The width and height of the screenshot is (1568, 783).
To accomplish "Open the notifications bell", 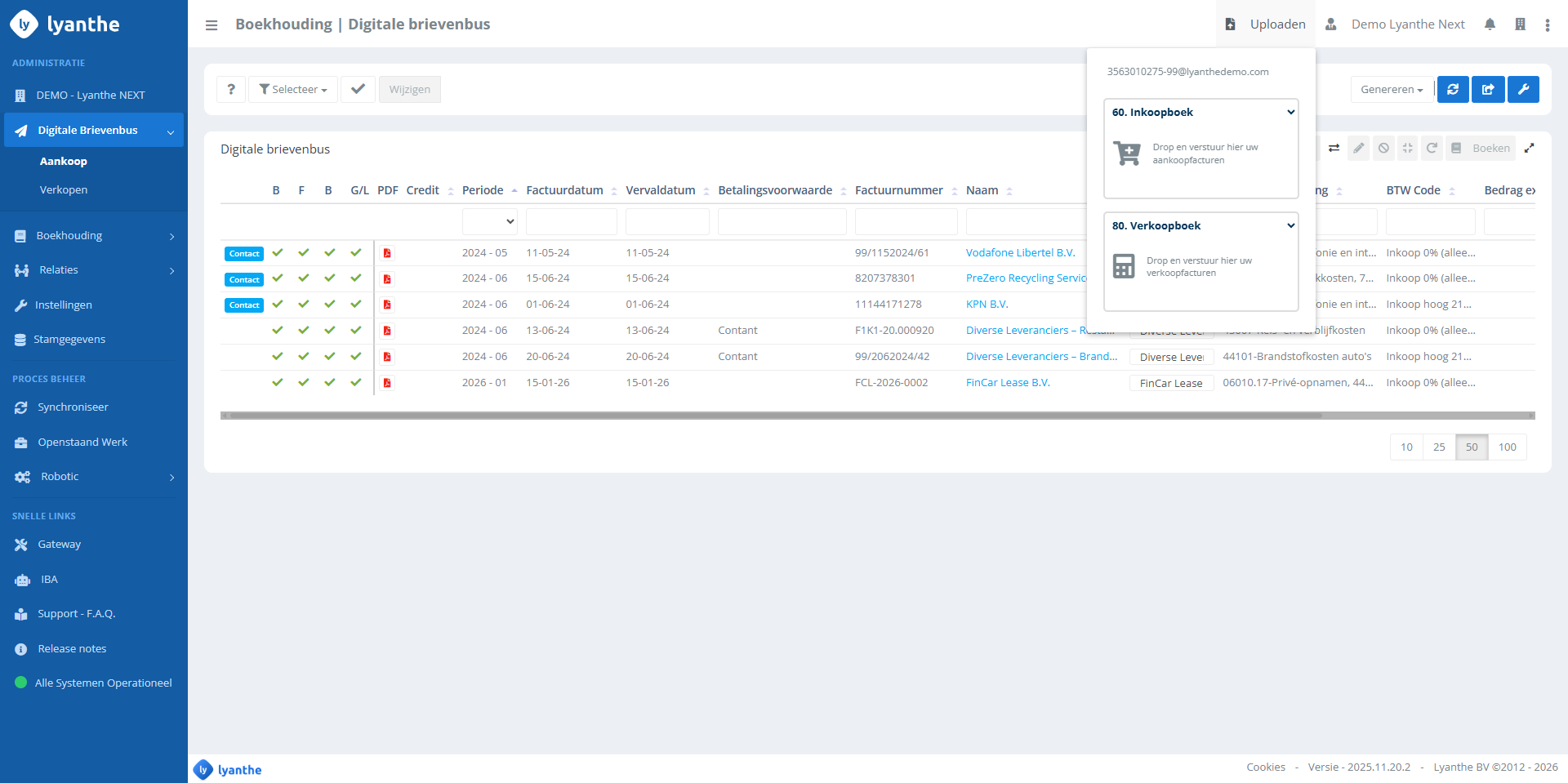I will coord(1490,24).
